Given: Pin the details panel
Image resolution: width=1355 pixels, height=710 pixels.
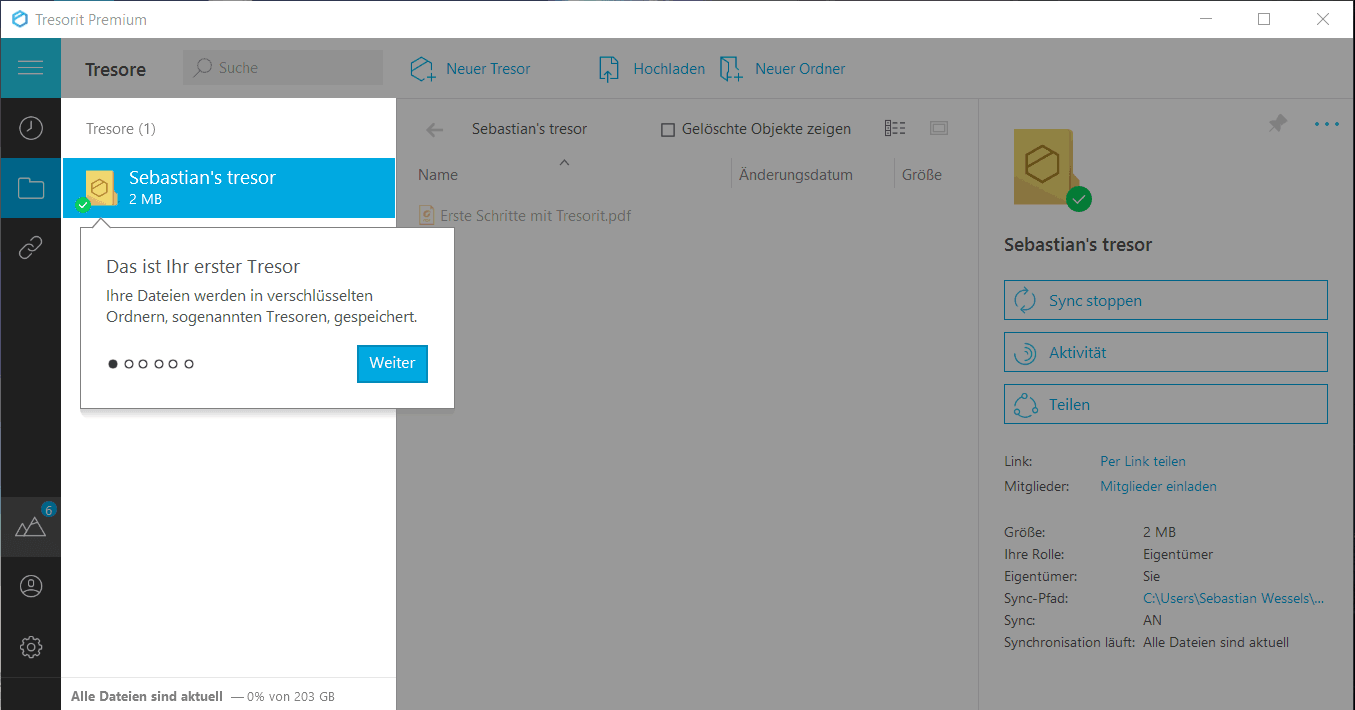Looking at the screenshot, I should coord(1277,124).
